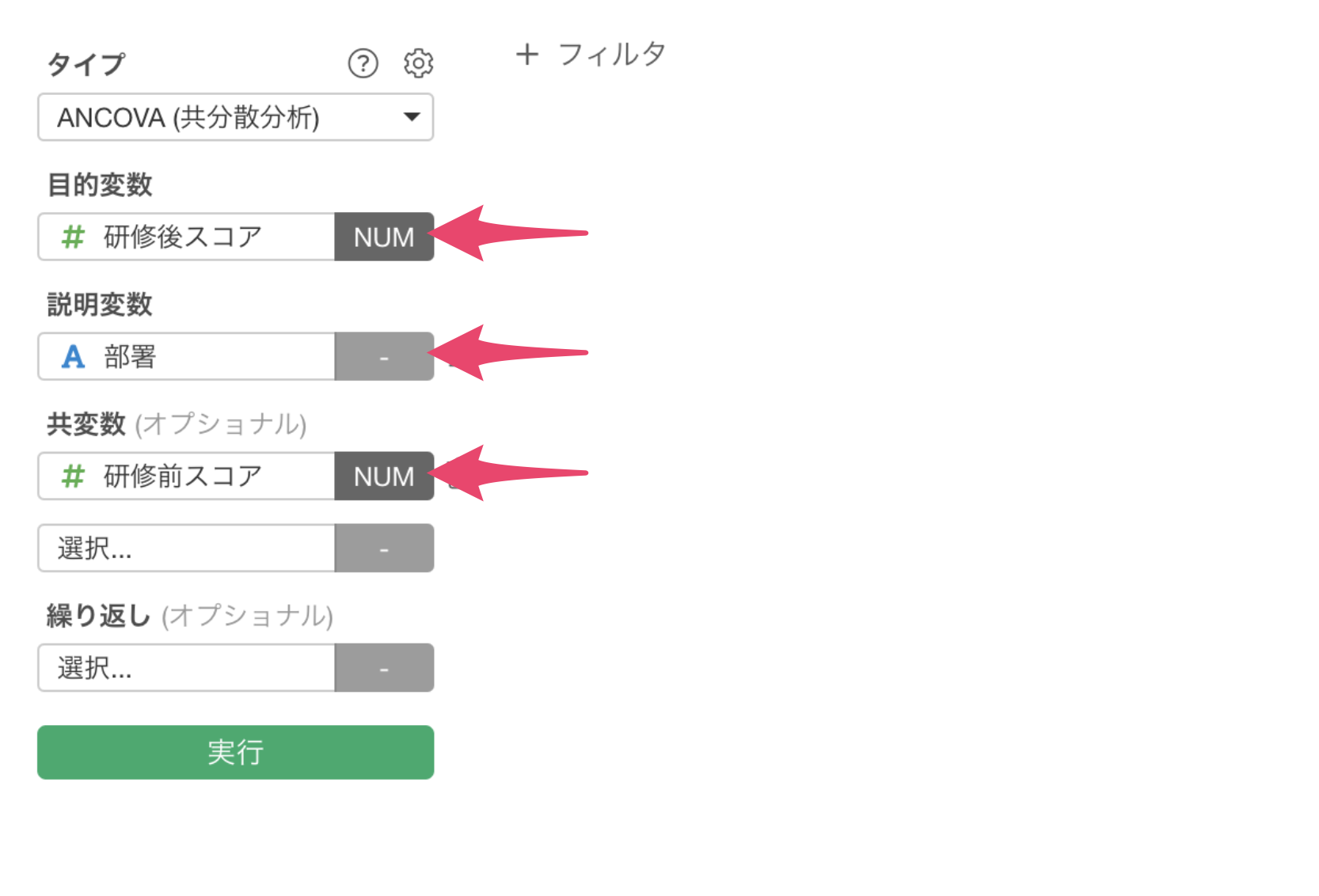The width and height of the screenshot is (1319, 896).
Task: Click dash function button beside 部署
Action: coord(384,356)
